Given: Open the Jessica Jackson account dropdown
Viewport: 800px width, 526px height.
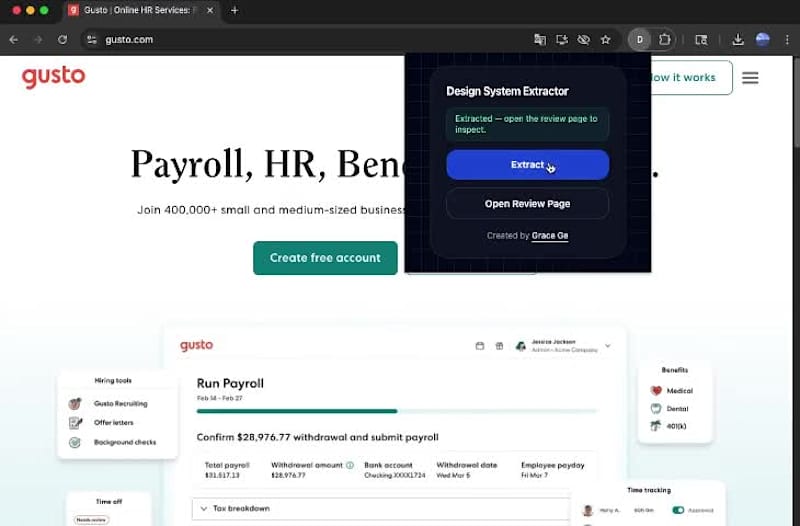Looking at the screenshot, I should click(x=608, y=346).
